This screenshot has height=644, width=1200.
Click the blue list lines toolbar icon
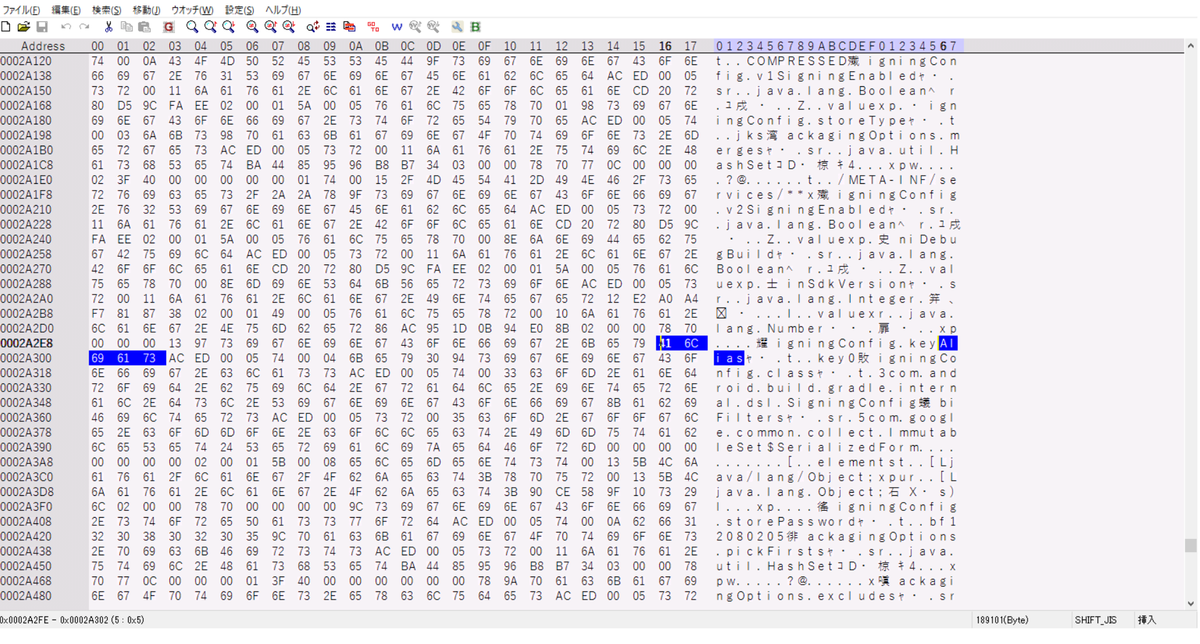[x=331, y=27]
